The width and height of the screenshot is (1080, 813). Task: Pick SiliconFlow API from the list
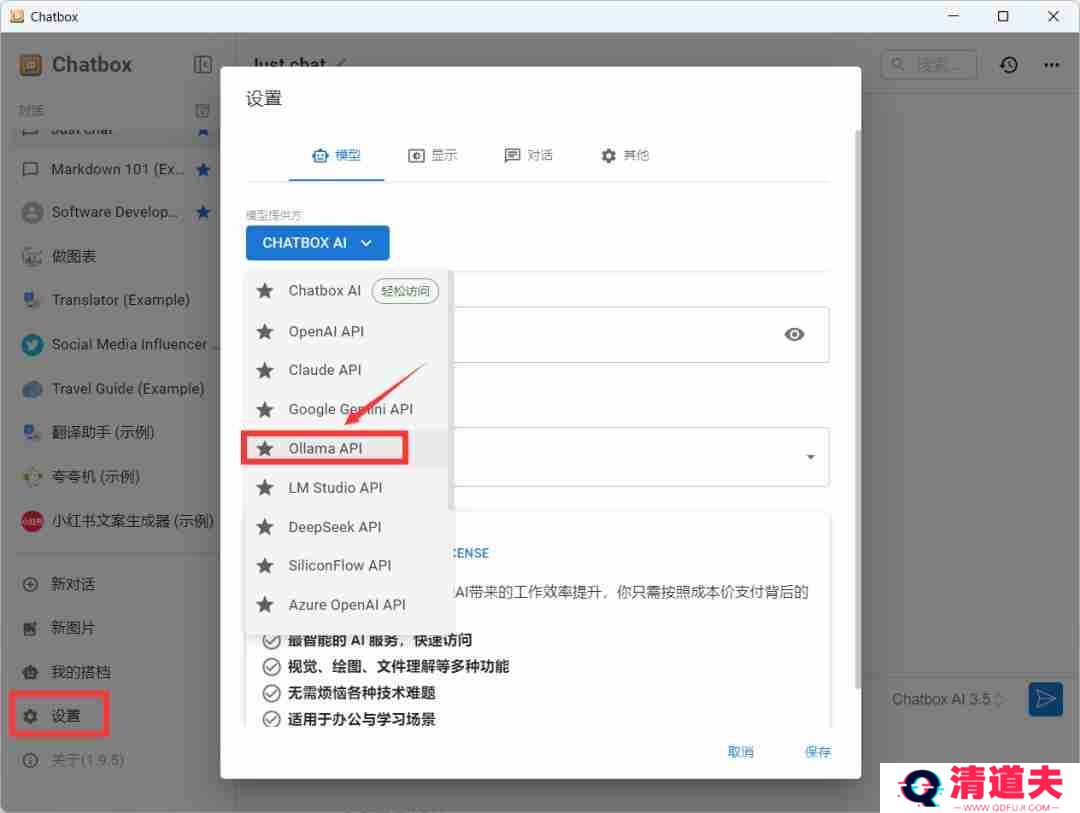pyautogui.click(x=346, y=566)
